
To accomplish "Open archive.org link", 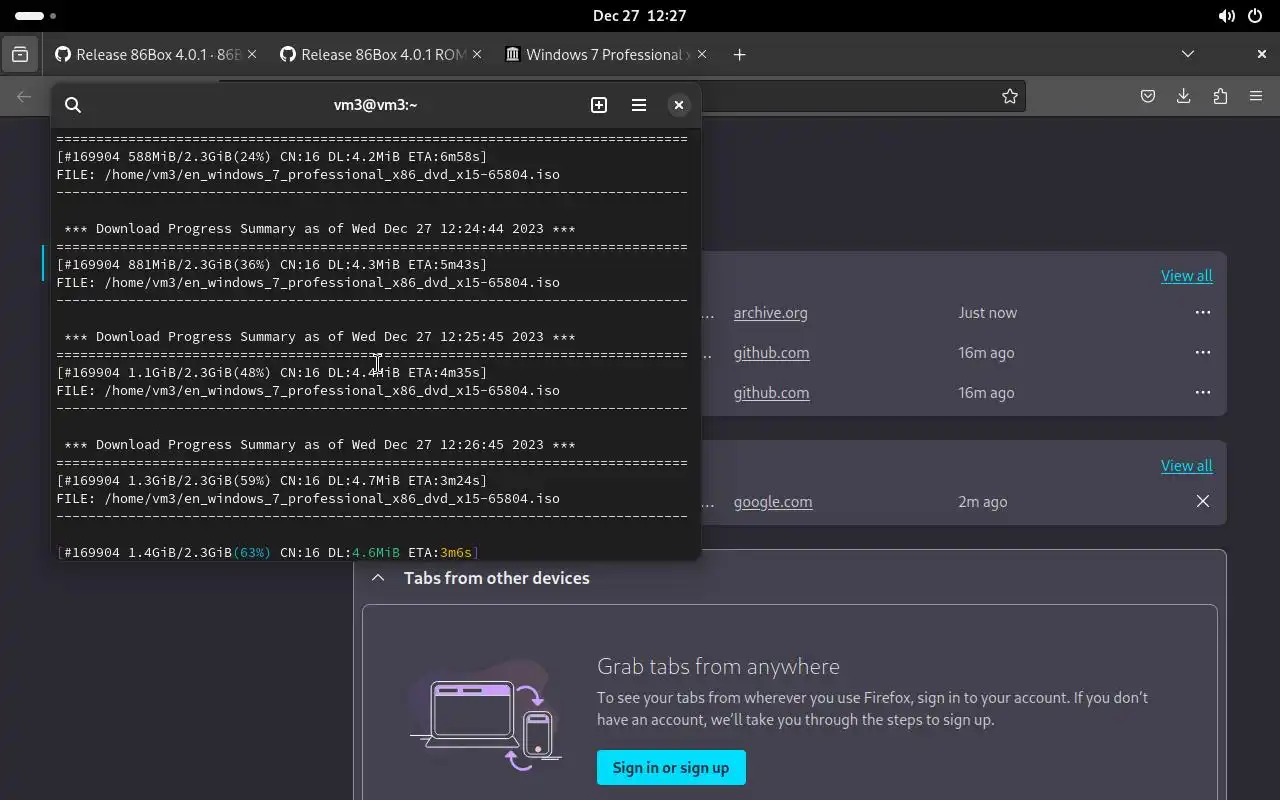I will [770, 313].
